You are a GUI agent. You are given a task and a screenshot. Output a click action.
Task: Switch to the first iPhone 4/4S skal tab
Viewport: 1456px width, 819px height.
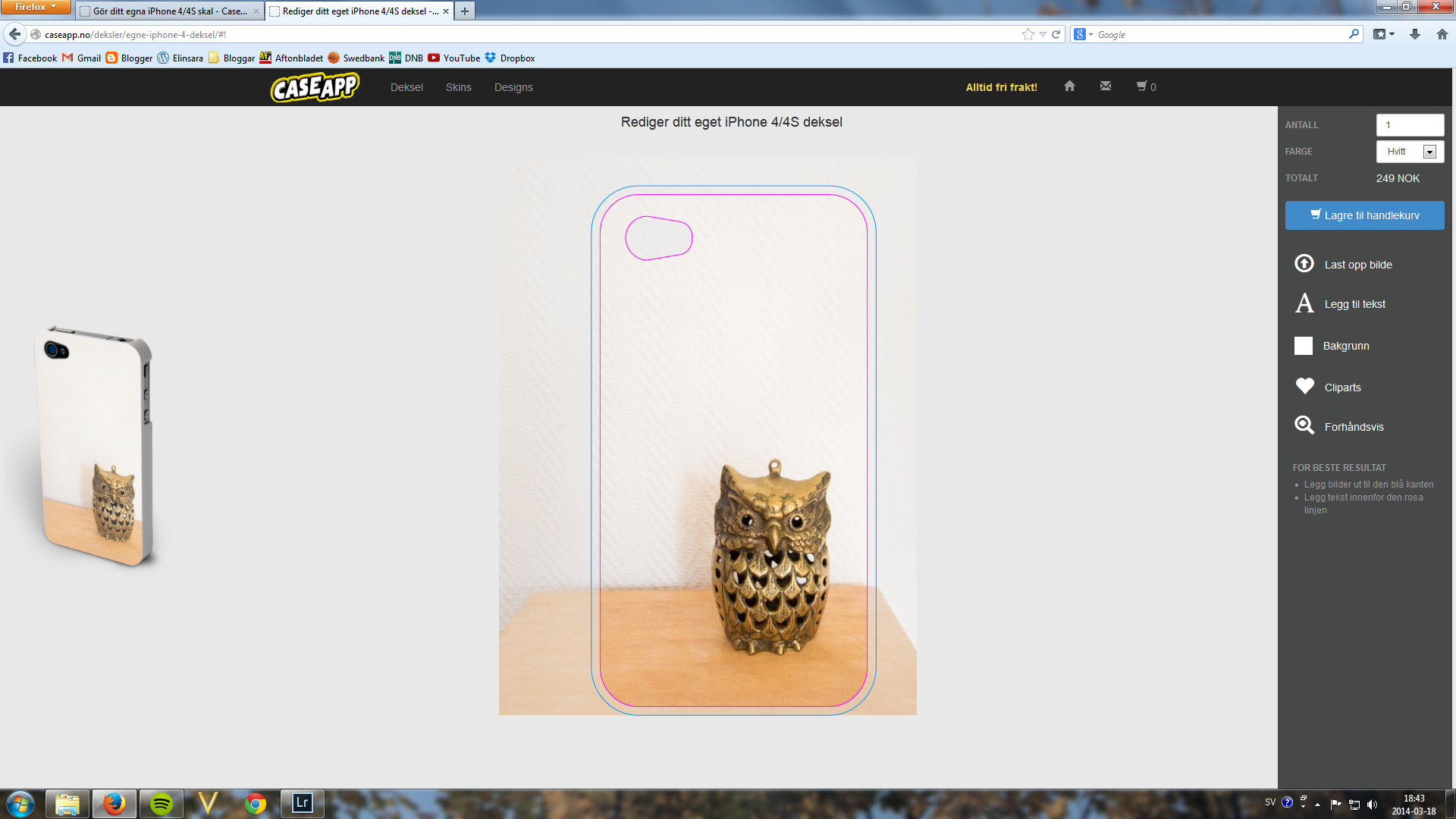tap(168, 11)
